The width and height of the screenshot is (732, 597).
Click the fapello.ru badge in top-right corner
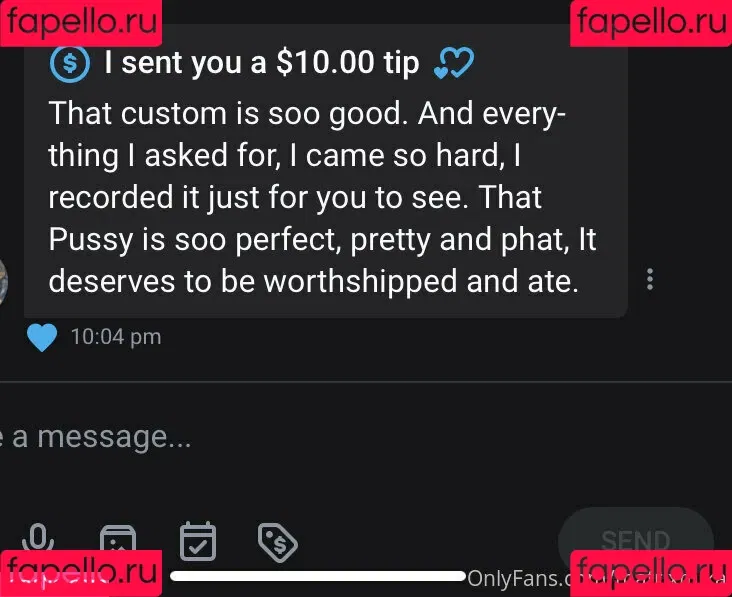(x=651, y=23)
